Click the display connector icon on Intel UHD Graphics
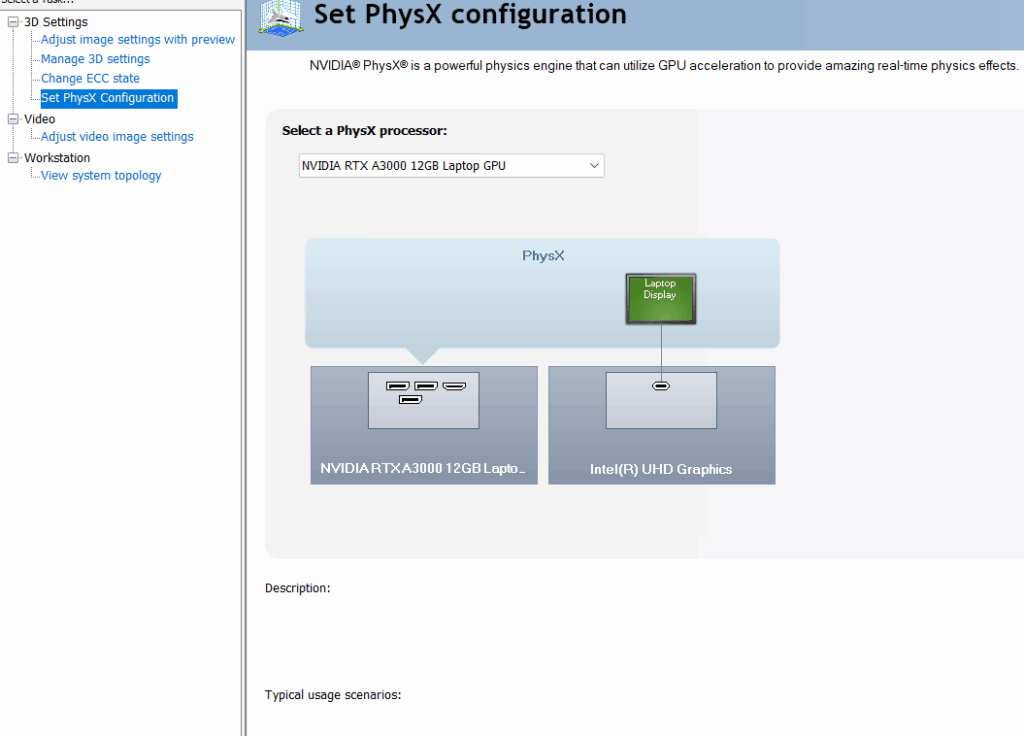This screenshot has height=736, width=1024. 661,386
